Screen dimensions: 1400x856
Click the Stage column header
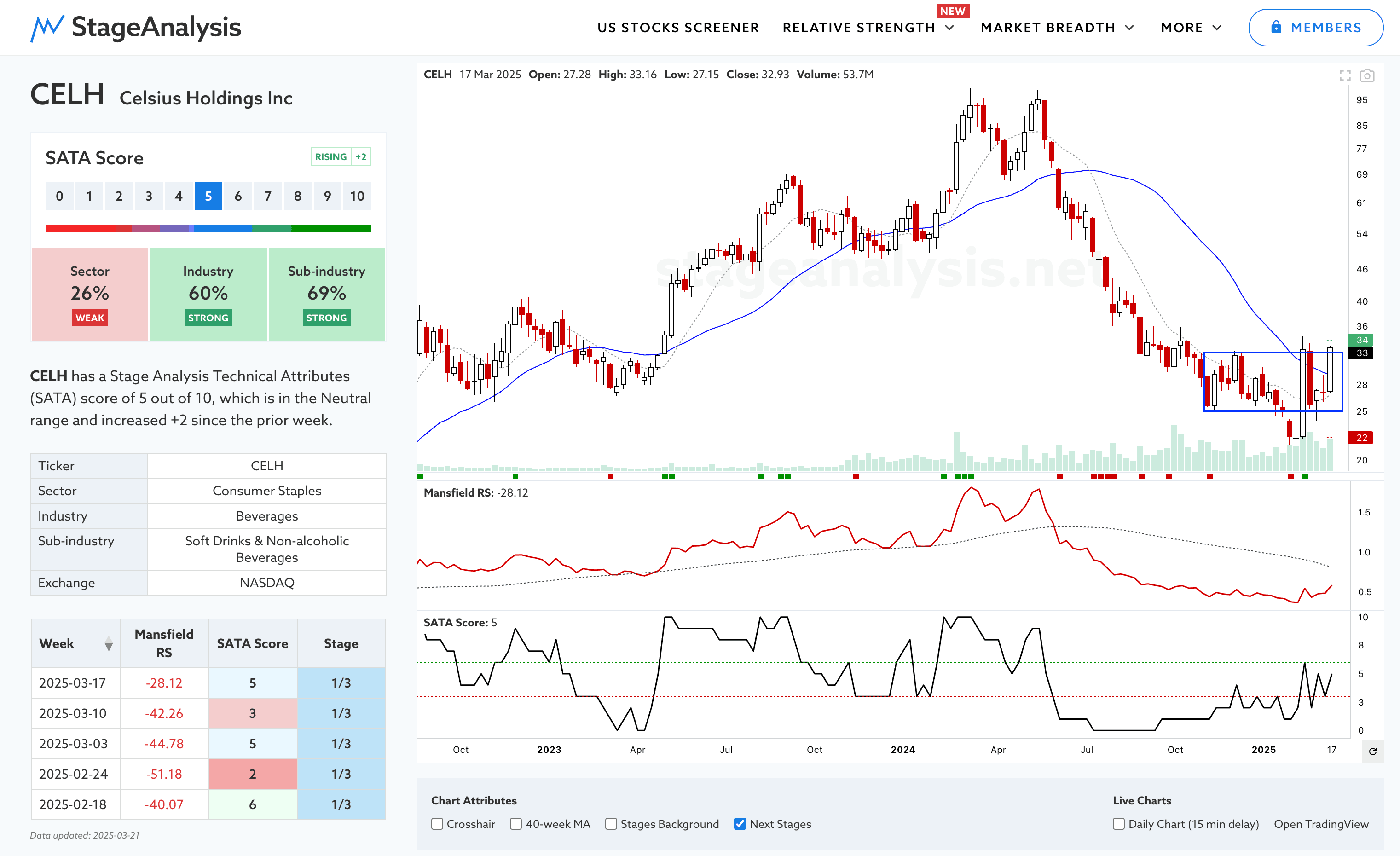click(341, 643)
